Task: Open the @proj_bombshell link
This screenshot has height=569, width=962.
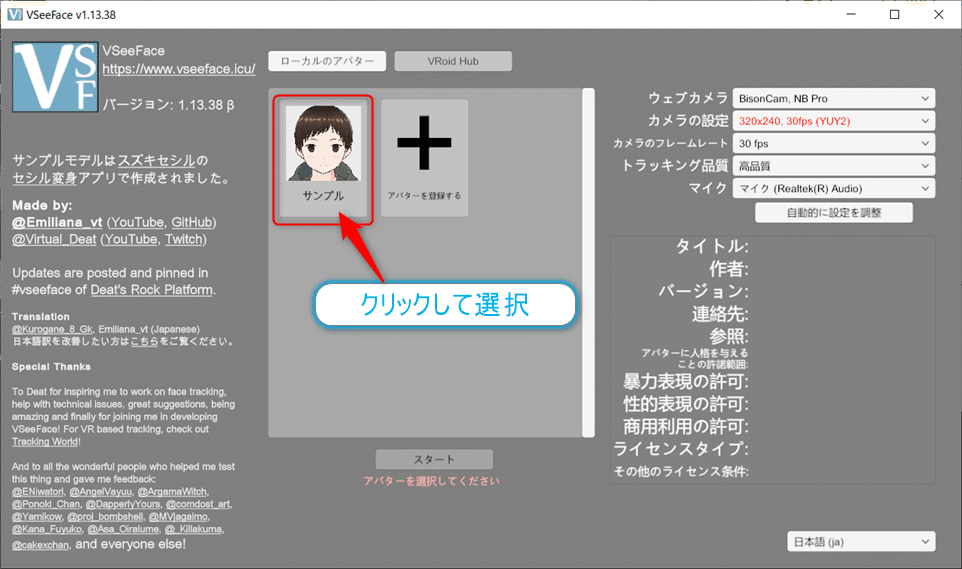Action: tap(105, 516)
